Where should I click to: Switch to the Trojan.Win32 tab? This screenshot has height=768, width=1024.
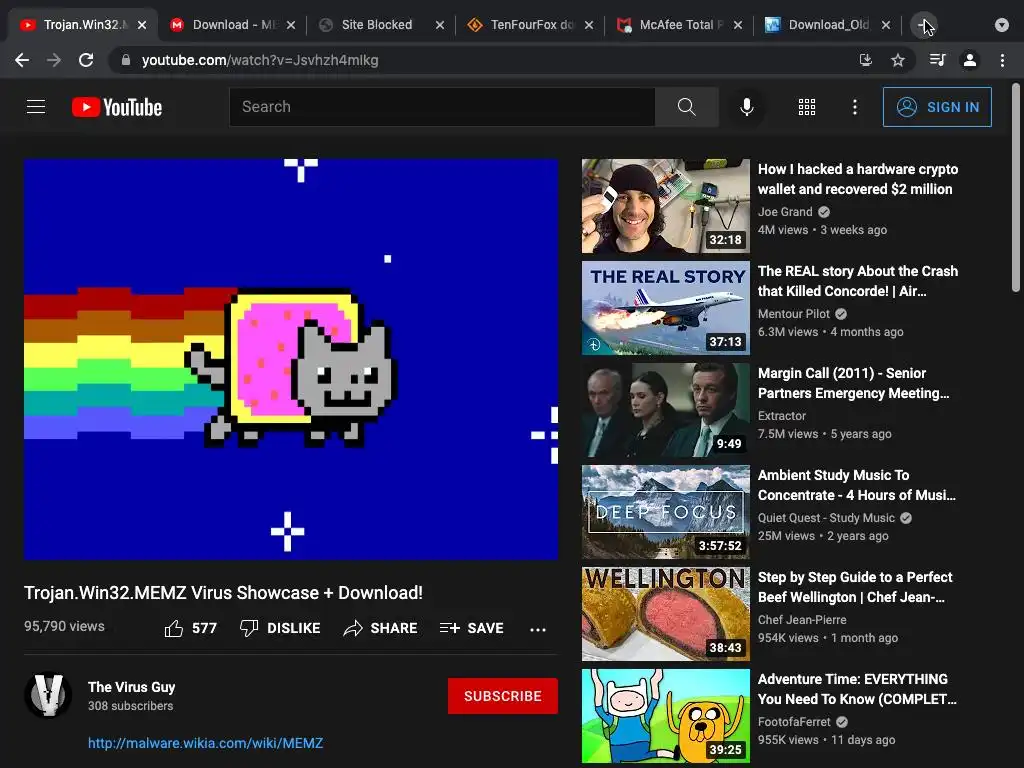tap(82, 25)
